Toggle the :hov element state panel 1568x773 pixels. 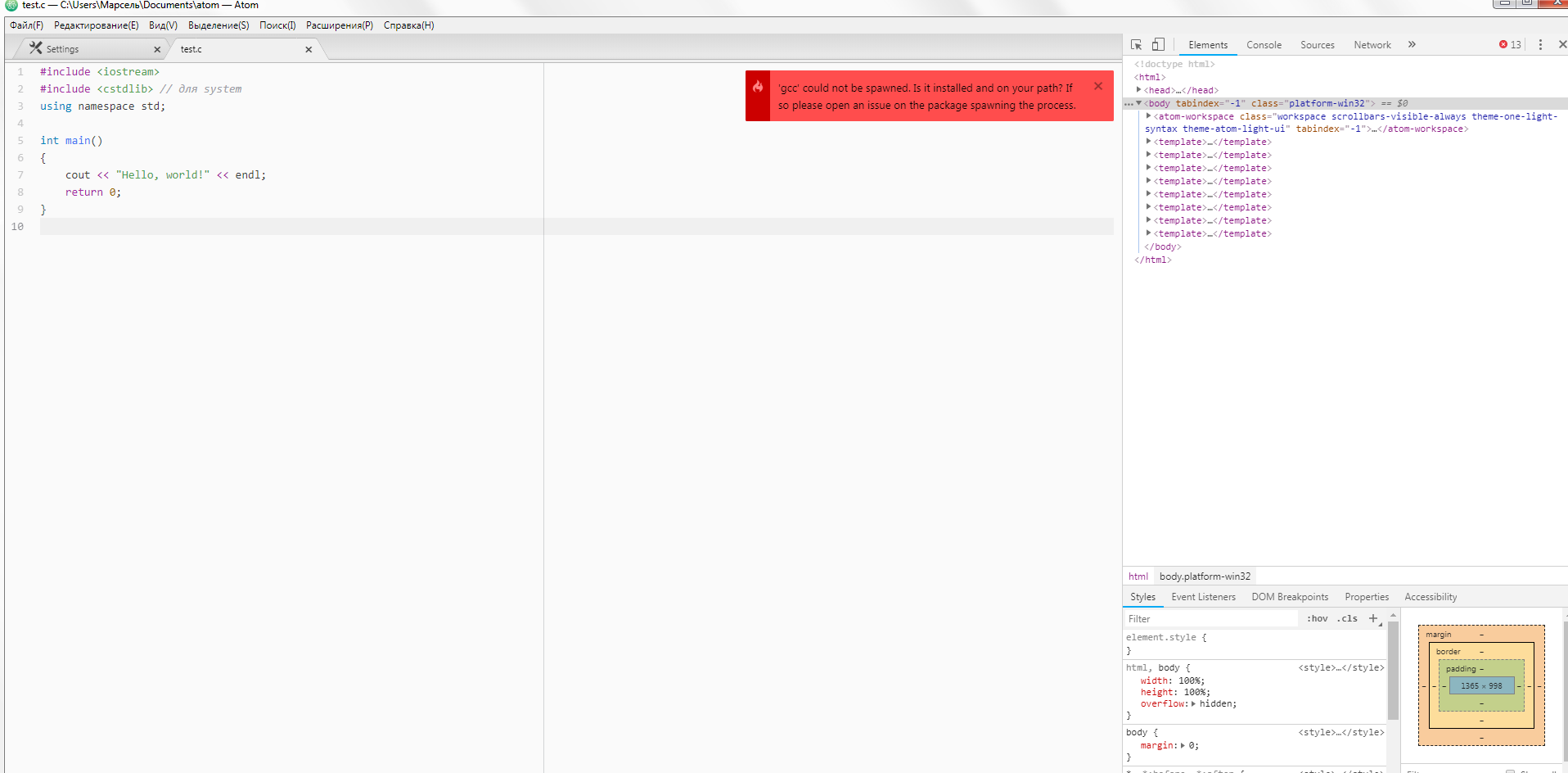pyautogui.click(x=1317, y=619)
